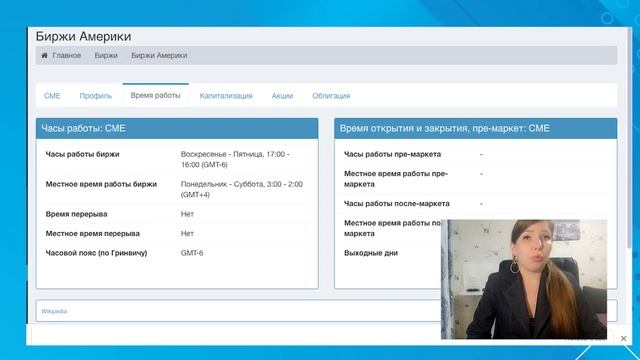Viewport: 640px width, 360px height.
Task: Click 'Местное время работы пре-маркета' label
Action: (x=396, y=179)
